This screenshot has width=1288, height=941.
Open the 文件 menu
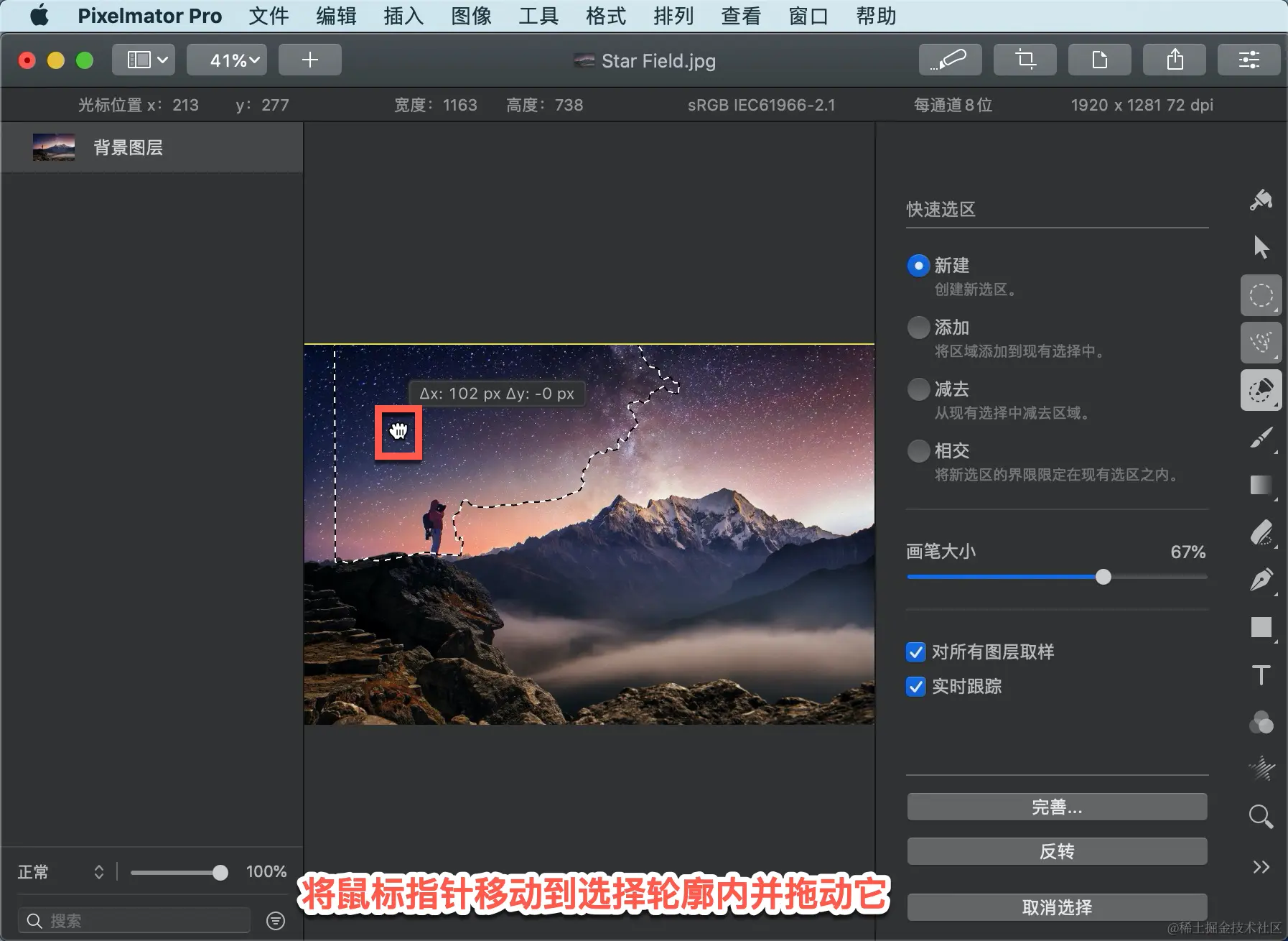pyautogui.click(x=269, y=16)
